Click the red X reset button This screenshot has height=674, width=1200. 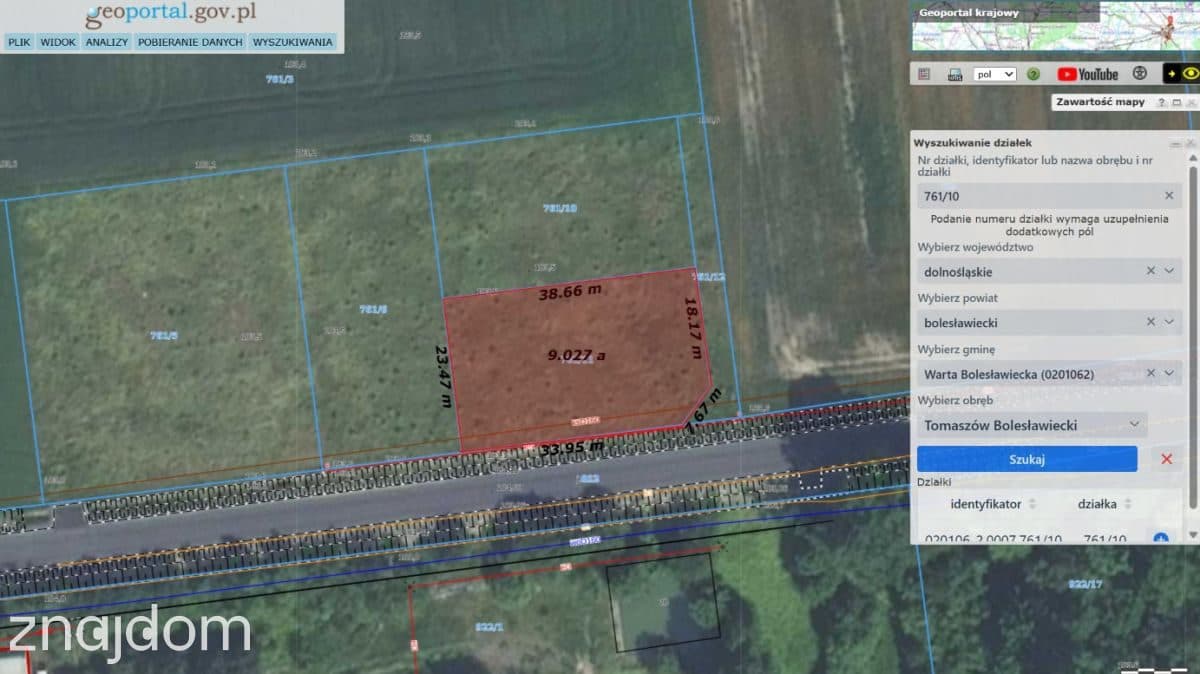(1166, 459)
